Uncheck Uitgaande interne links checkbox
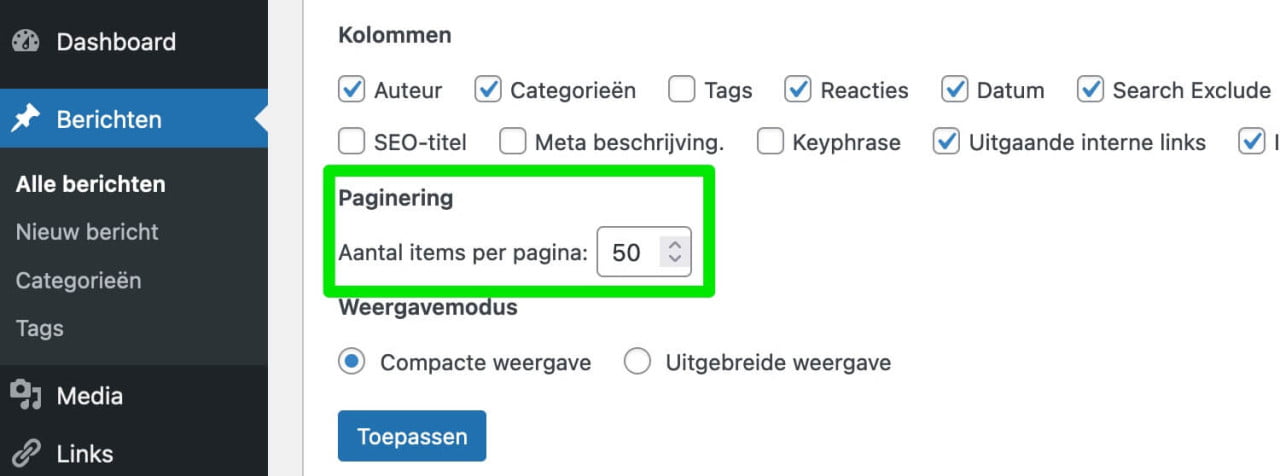Image resolution: width=1280 pixels, height=476 pixels. point(946,142)
